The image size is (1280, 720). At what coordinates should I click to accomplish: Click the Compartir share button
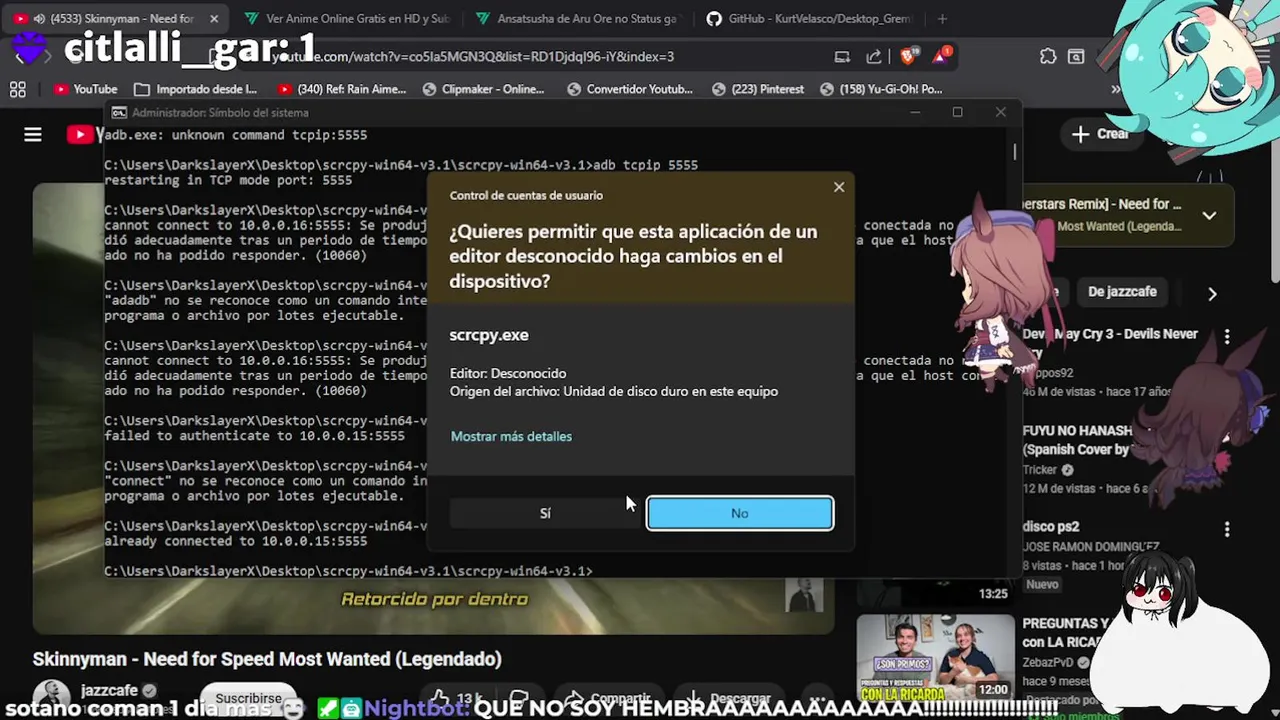(x=609, y=699)
